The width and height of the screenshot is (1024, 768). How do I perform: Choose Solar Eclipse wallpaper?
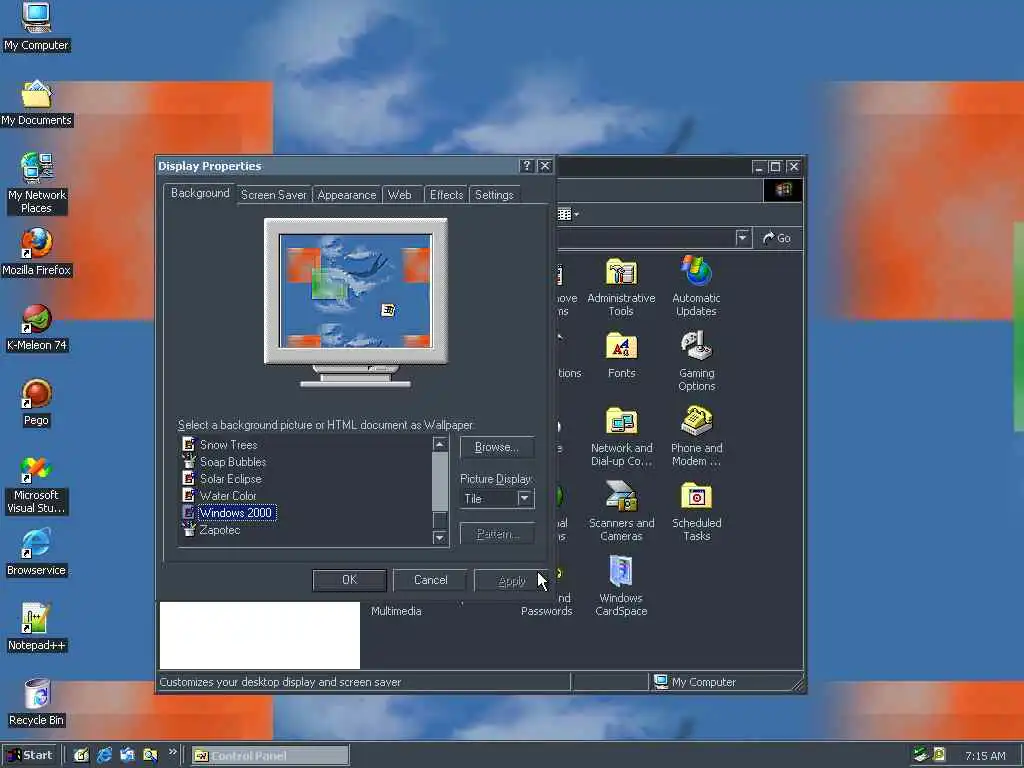[230, 479]
